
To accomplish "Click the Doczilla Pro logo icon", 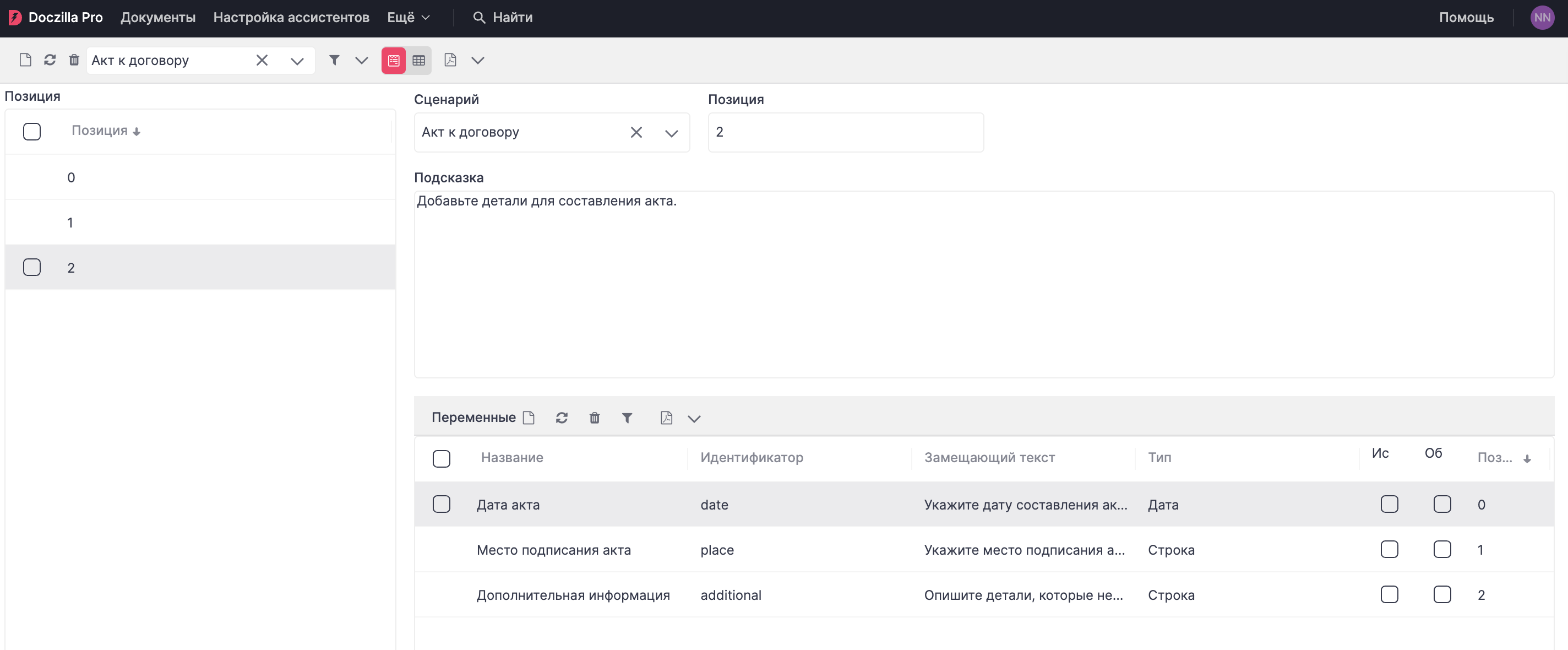I will [x=15, y=18].
